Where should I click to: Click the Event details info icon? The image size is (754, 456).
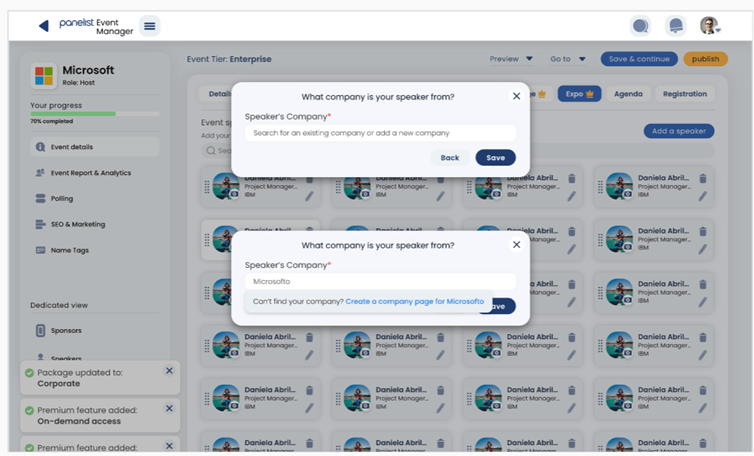click(40, 147)
